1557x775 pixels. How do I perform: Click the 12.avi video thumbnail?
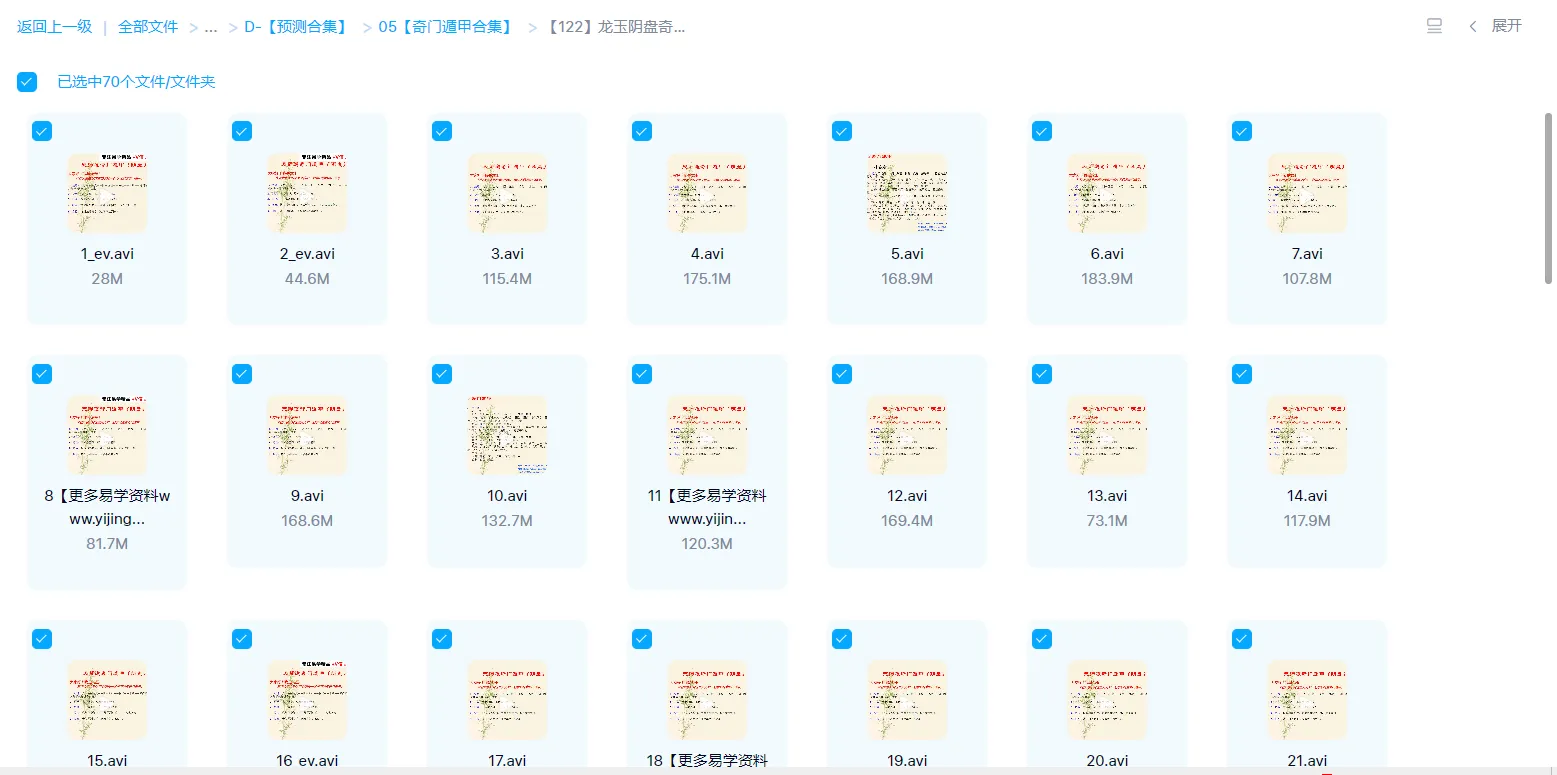[907, 434]
